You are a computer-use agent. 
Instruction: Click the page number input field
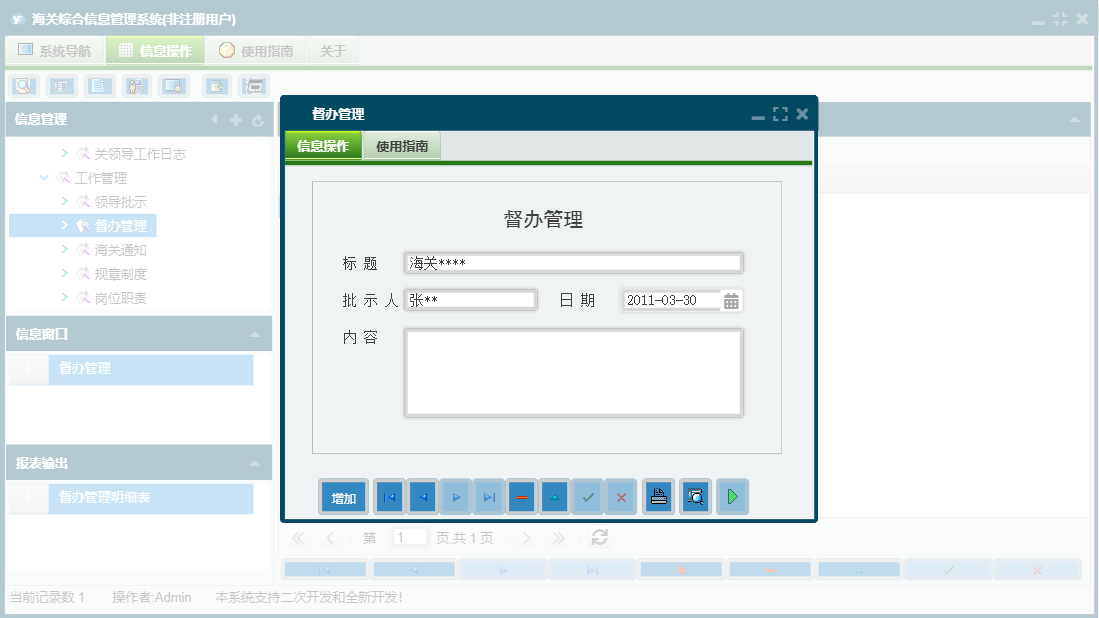(x=409, y=537)
